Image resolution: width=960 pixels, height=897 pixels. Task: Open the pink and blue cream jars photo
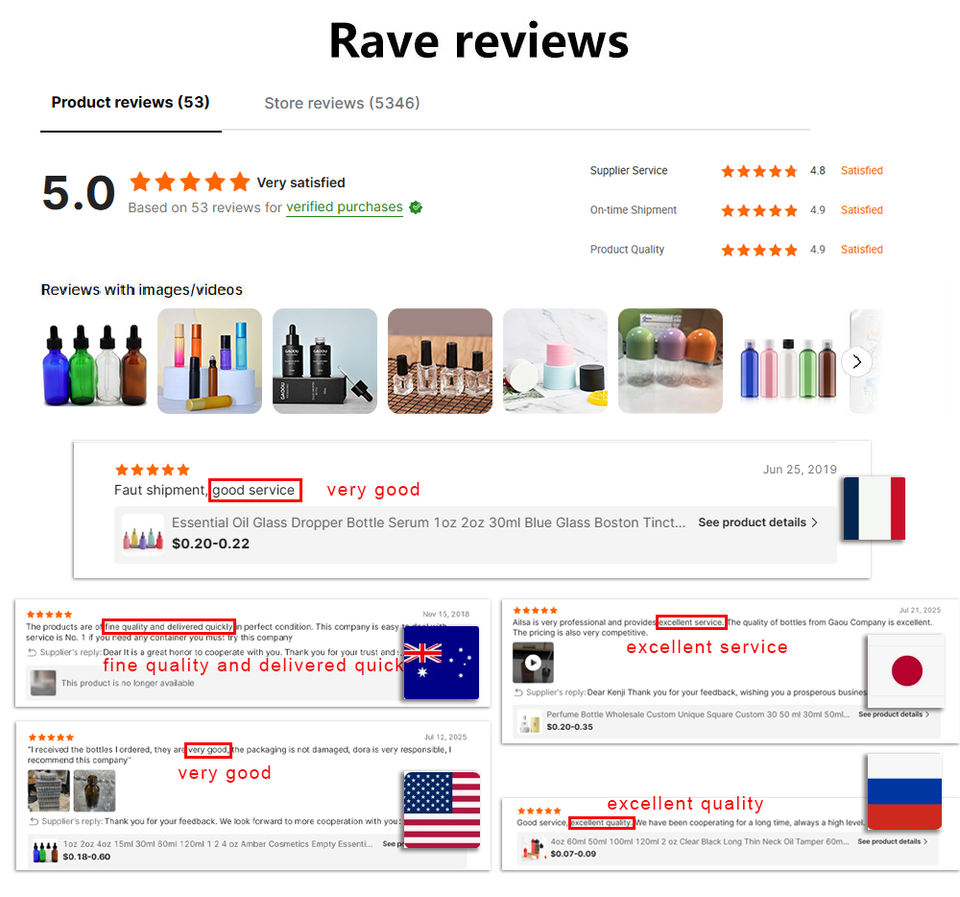[x=555, y=361]
